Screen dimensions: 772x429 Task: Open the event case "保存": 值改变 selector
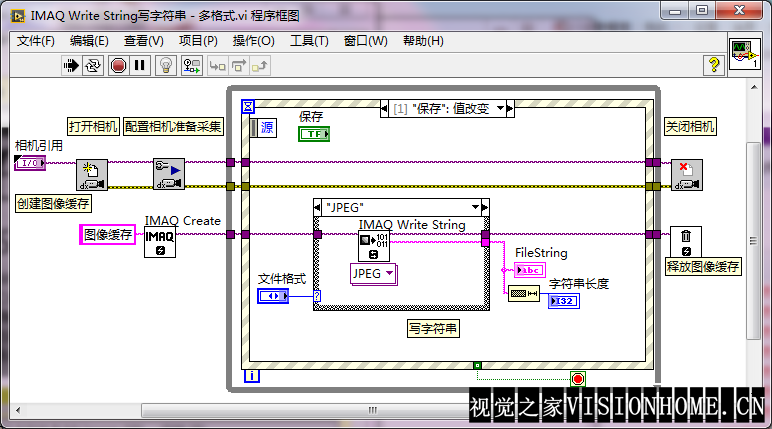click(x=502, y=107)
